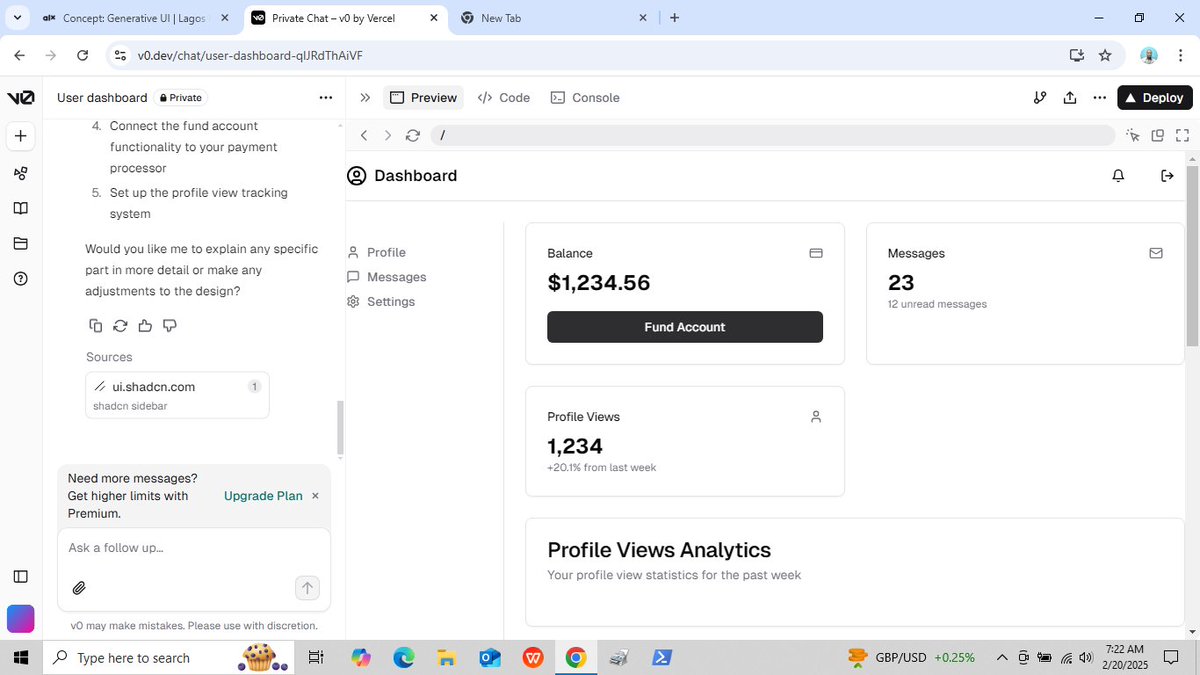Screen dimensions: 1200x675
Task: Click the Windows Start button
Action: [x=21, y=657]
